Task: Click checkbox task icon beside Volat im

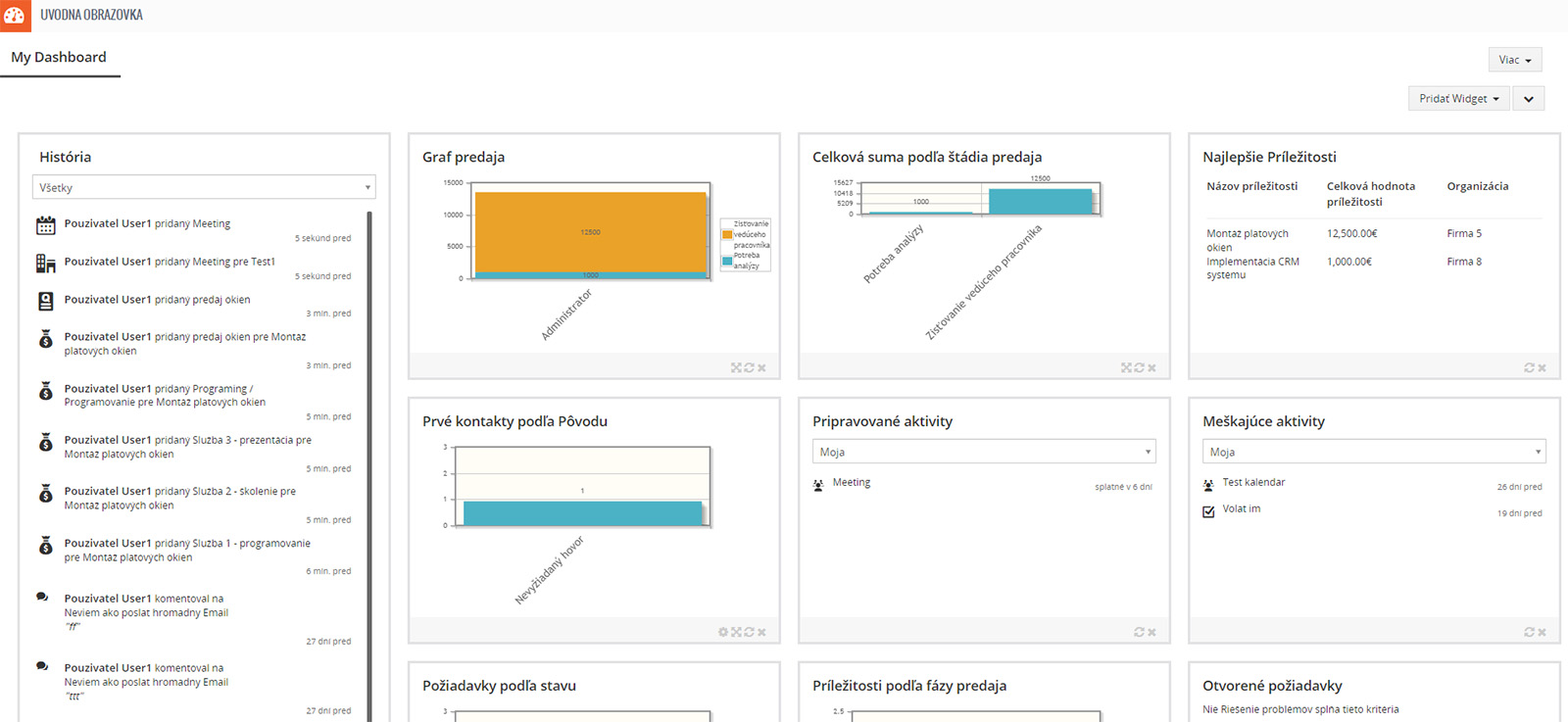Action: [1208, 511]
